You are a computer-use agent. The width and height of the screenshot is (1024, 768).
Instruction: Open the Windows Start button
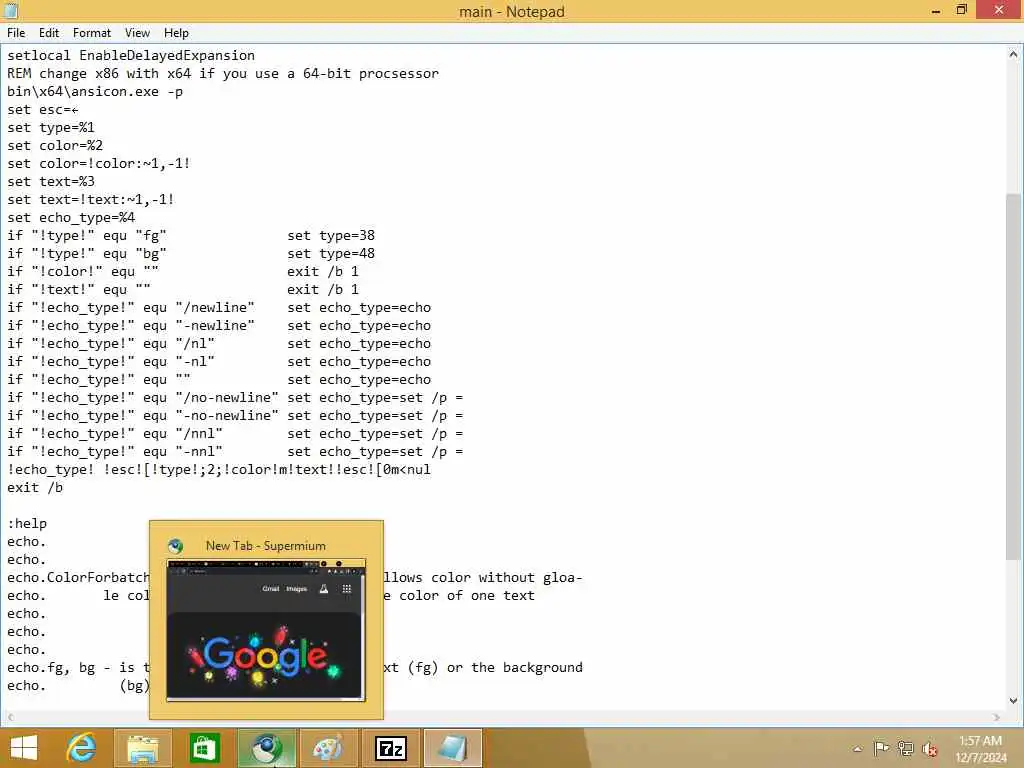24,748
